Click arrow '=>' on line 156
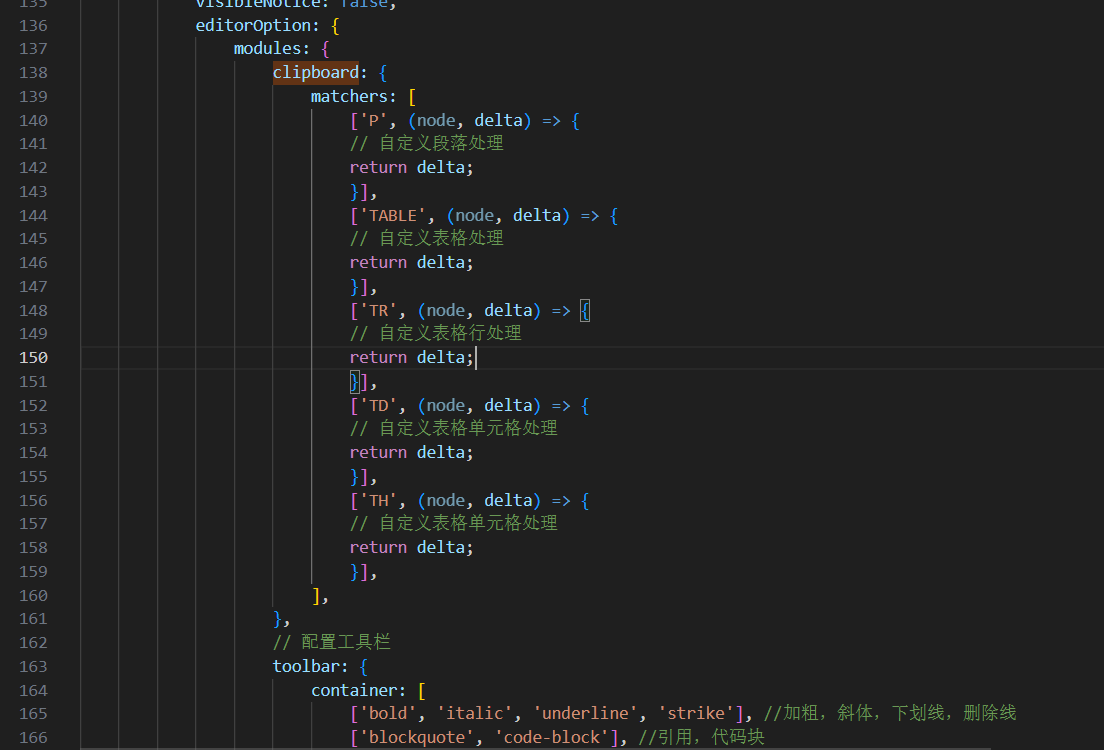Screen dimensions: 1104x750 click(561, 501)
